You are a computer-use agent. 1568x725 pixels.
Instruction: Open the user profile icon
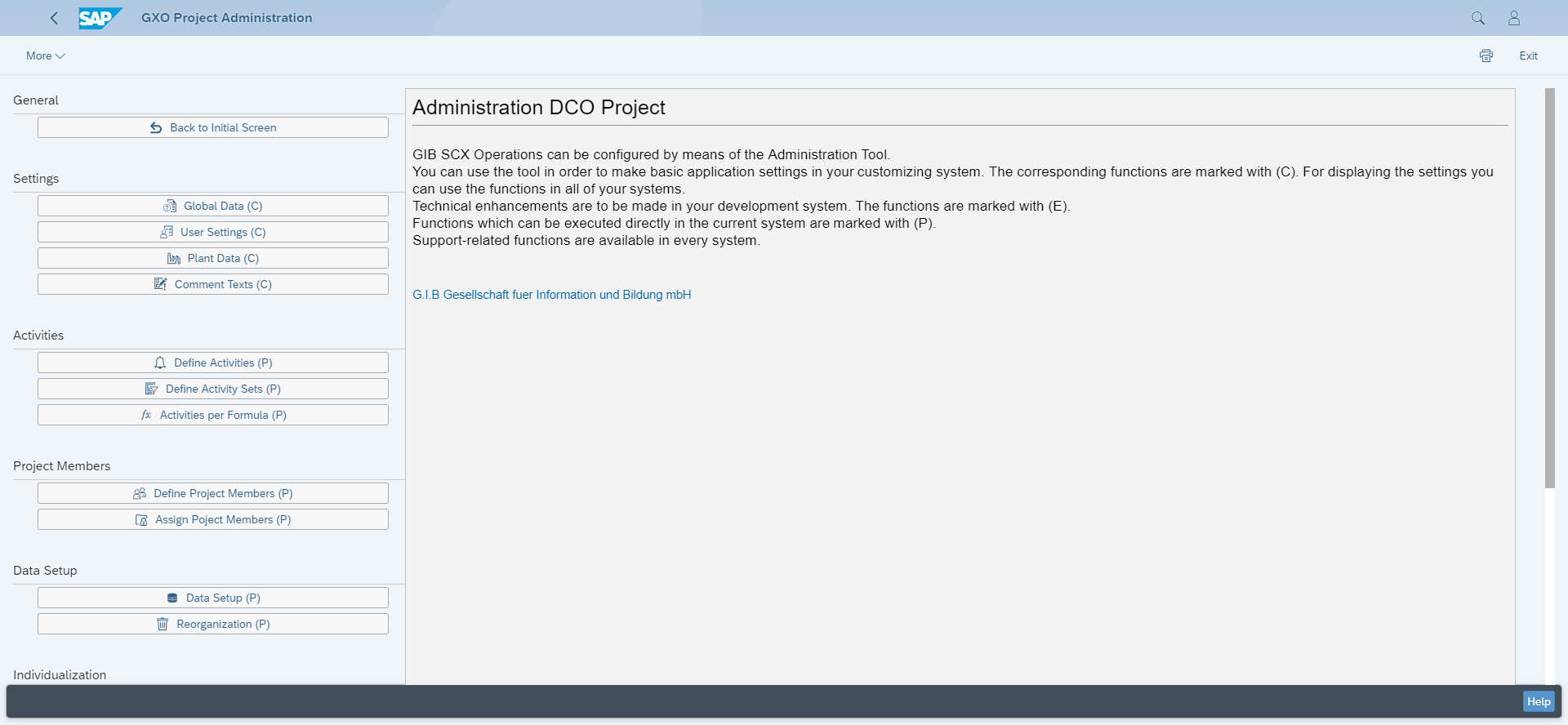pos(1513,18)
